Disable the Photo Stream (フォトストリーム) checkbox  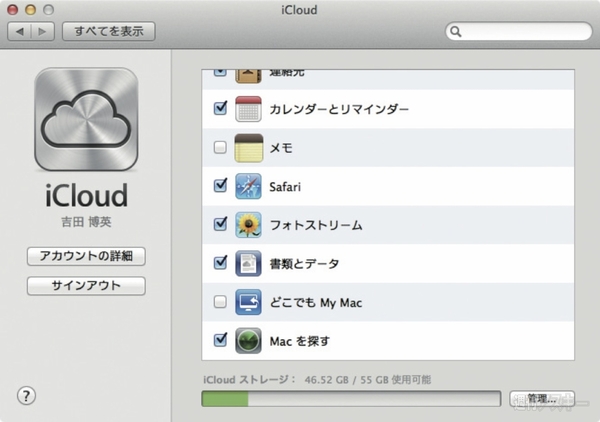click(220, 224)
